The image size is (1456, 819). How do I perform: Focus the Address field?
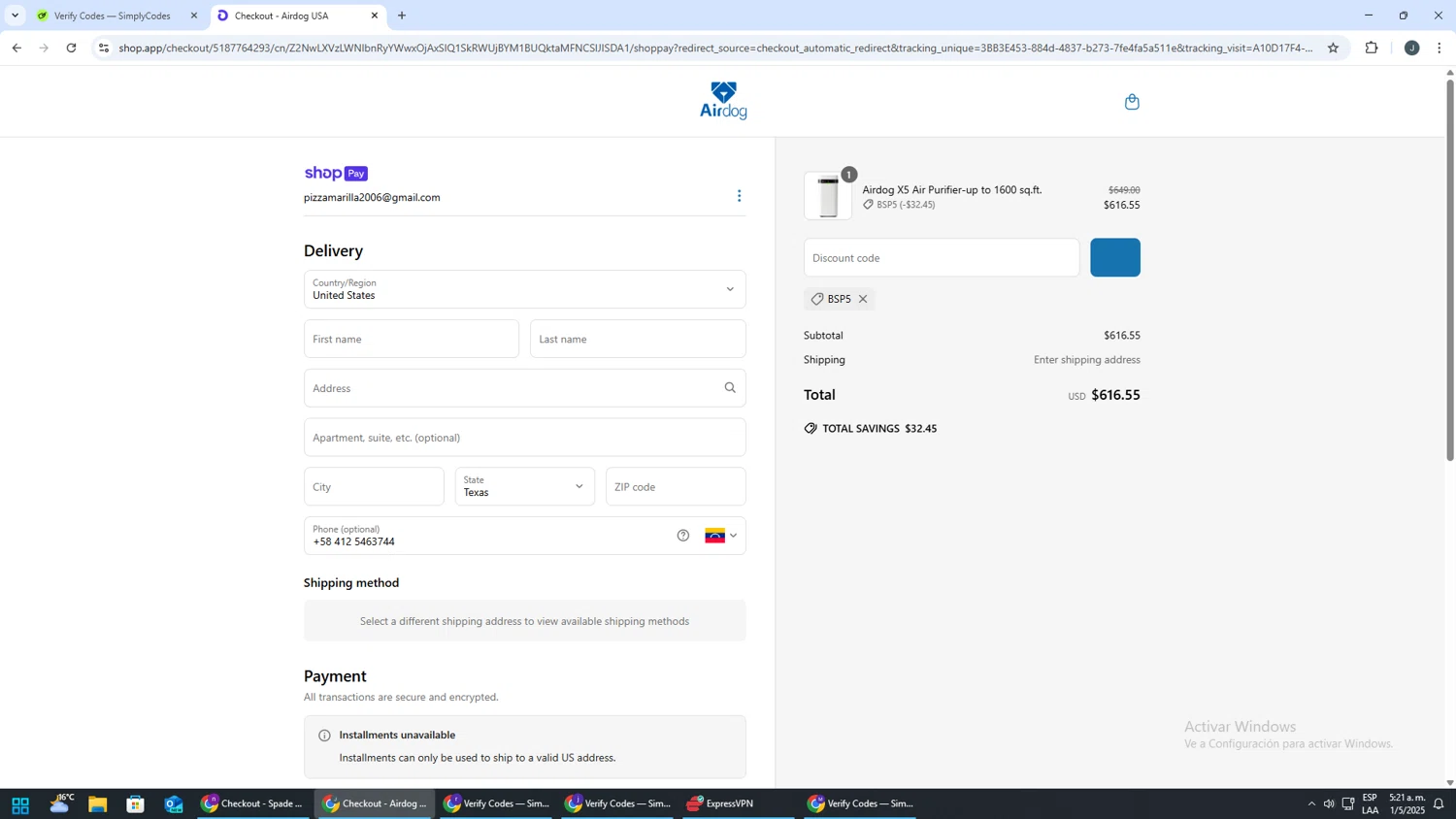[524, 388]
